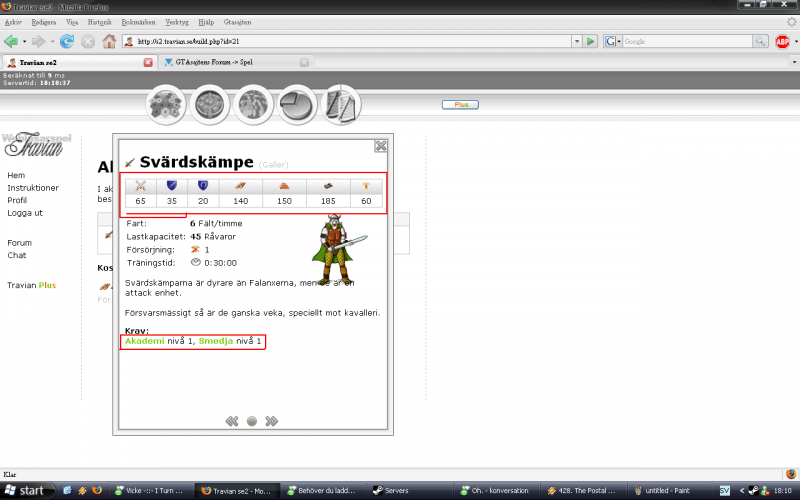800x500 pixels.
Task: Click the round dot between the unit arrows
Action: point(252,421)
